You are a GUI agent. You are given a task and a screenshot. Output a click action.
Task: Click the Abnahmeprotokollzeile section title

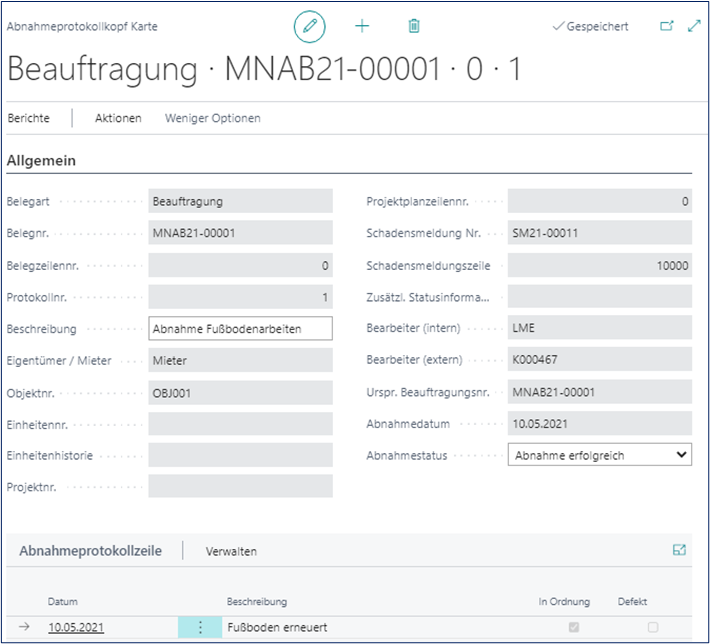point(91,551)
